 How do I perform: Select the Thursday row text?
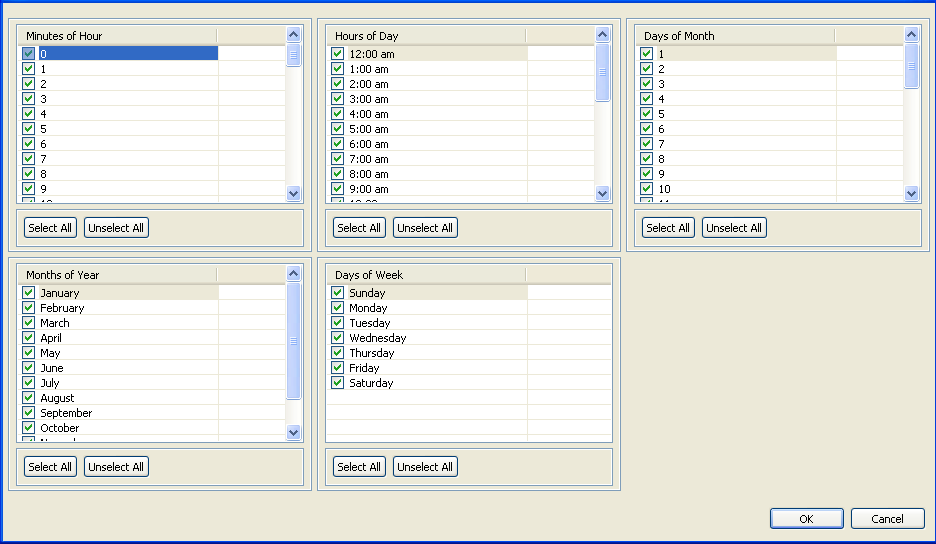pyautogui.click(x=372, y=353)
